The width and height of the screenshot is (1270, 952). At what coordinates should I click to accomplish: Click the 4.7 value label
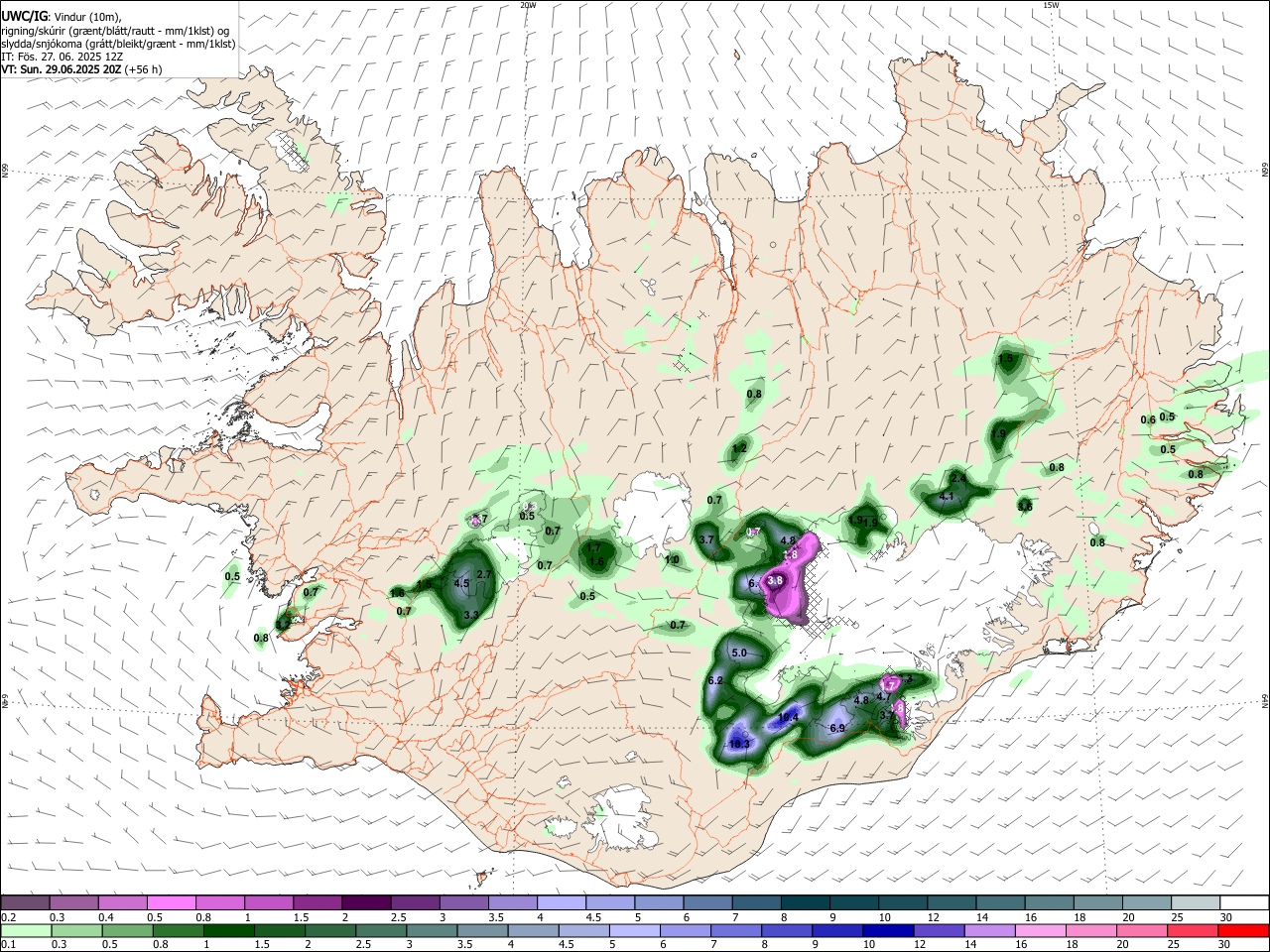(884, 696)
